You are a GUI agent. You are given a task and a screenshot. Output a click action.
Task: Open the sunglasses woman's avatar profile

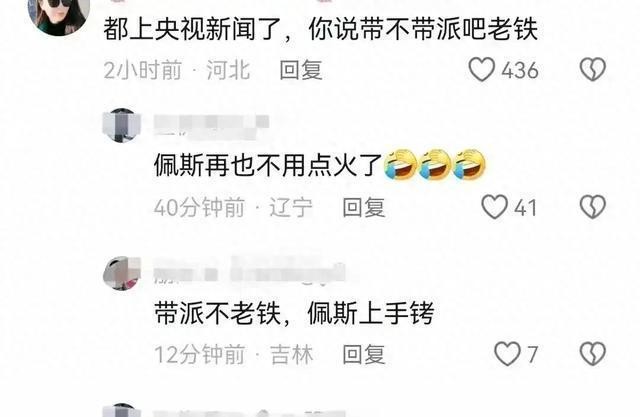tap(59, 16)
